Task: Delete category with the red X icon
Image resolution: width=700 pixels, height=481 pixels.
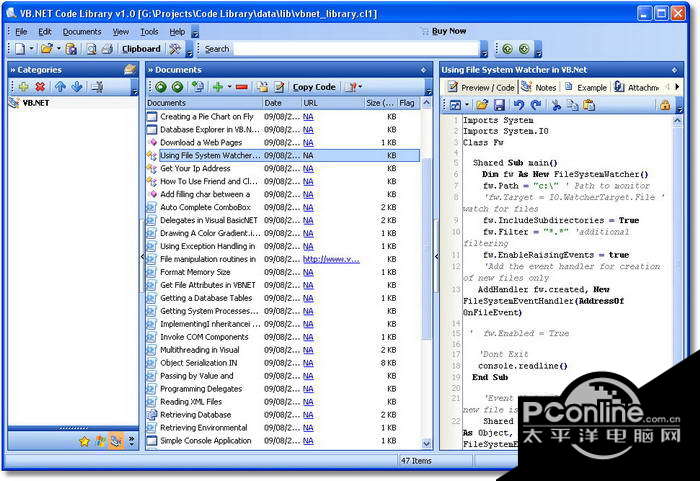Action: pos(40,87)
